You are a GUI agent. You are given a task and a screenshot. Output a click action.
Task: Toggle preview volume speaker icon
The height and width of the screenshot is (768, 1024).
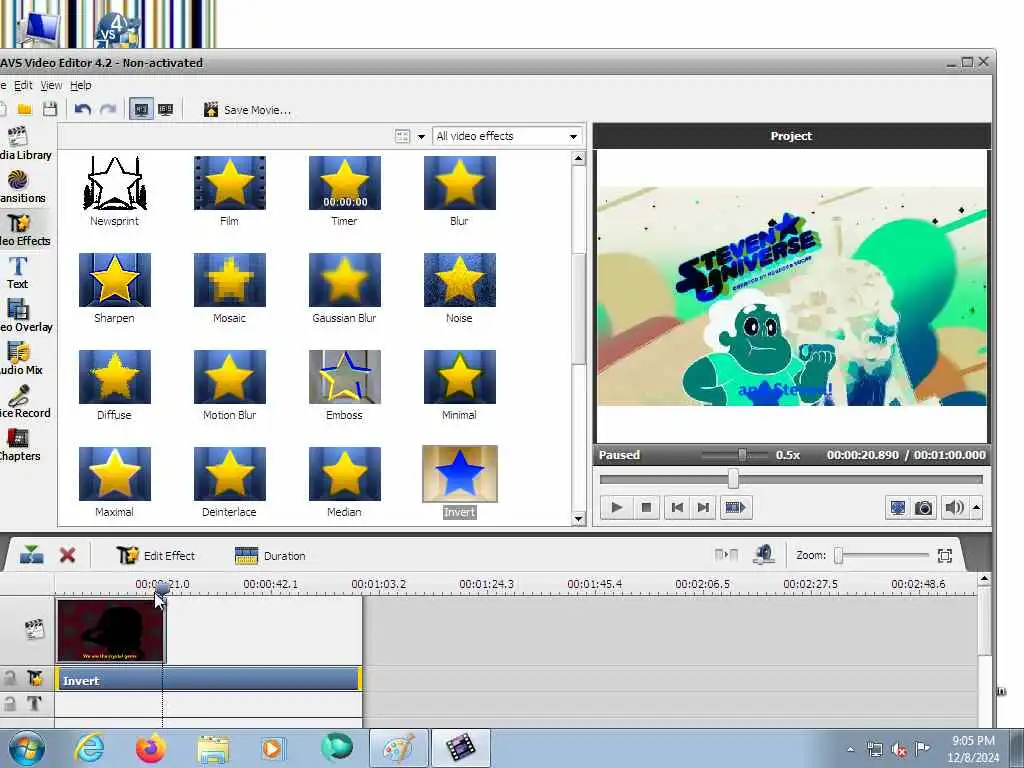[954, 507]
